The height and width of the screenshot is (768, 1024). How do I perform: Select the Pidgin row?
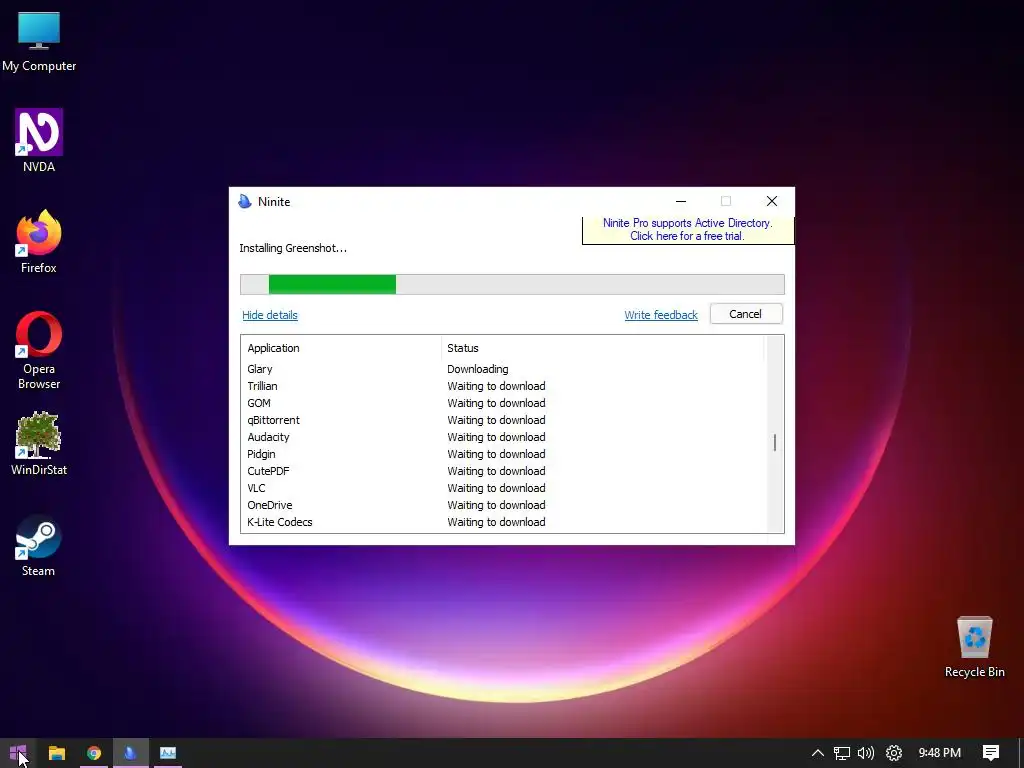tap(503, 454)
